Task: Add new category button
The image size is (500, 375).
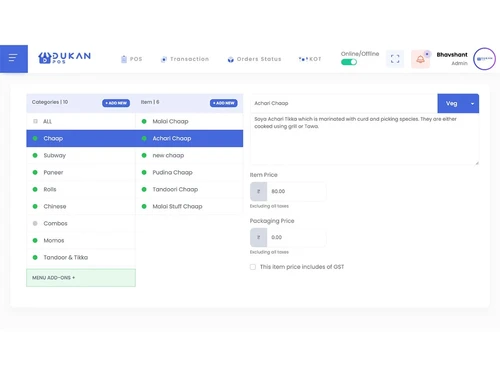Action: pos(116,103)
